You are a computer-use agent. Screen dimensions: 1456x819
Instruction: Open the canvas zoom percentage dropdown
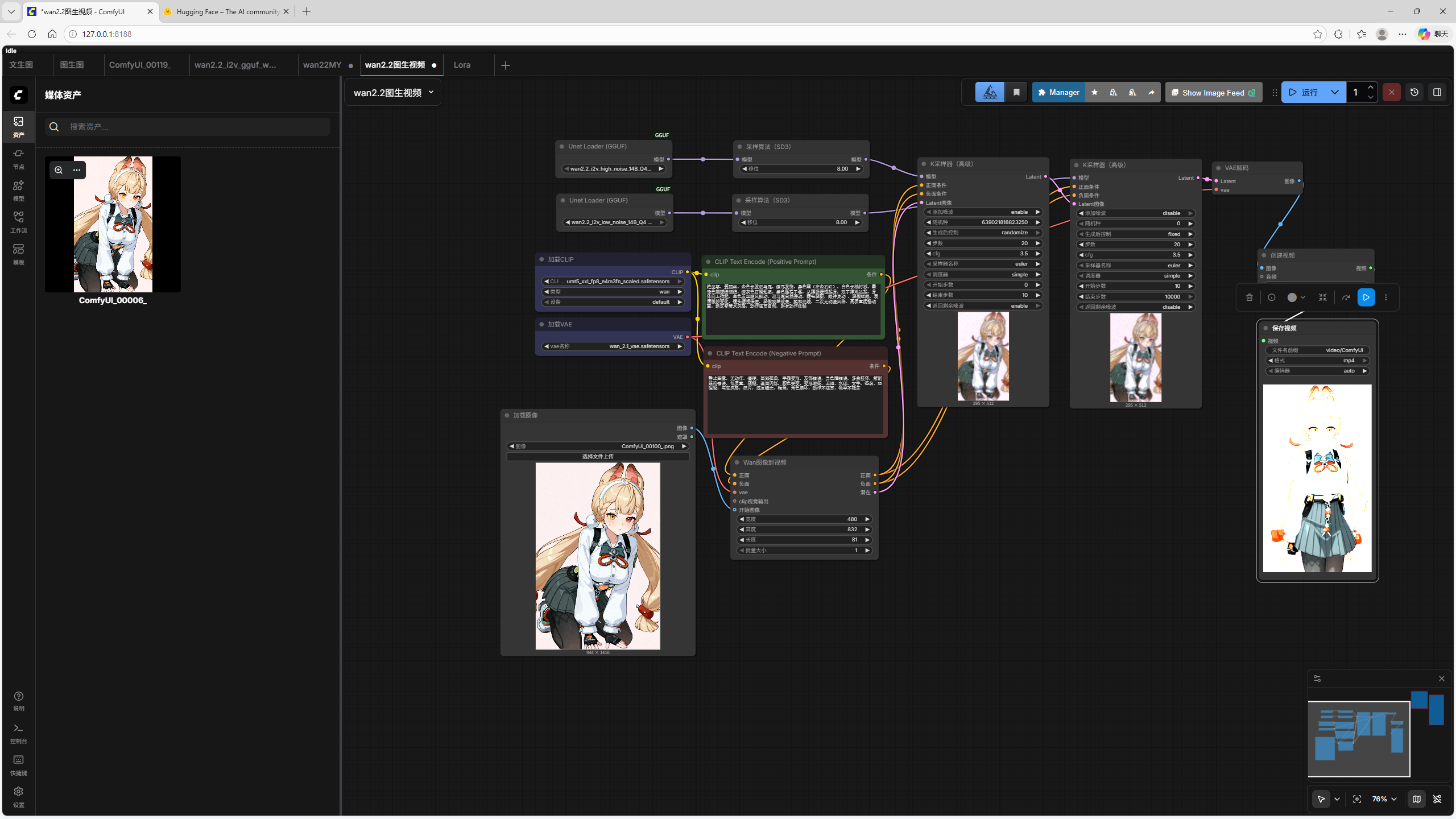1384,799
